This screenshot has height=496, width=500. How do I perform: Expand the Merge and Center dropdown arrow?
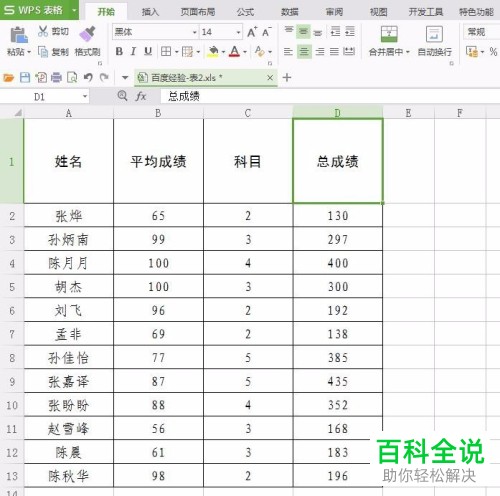407,52
